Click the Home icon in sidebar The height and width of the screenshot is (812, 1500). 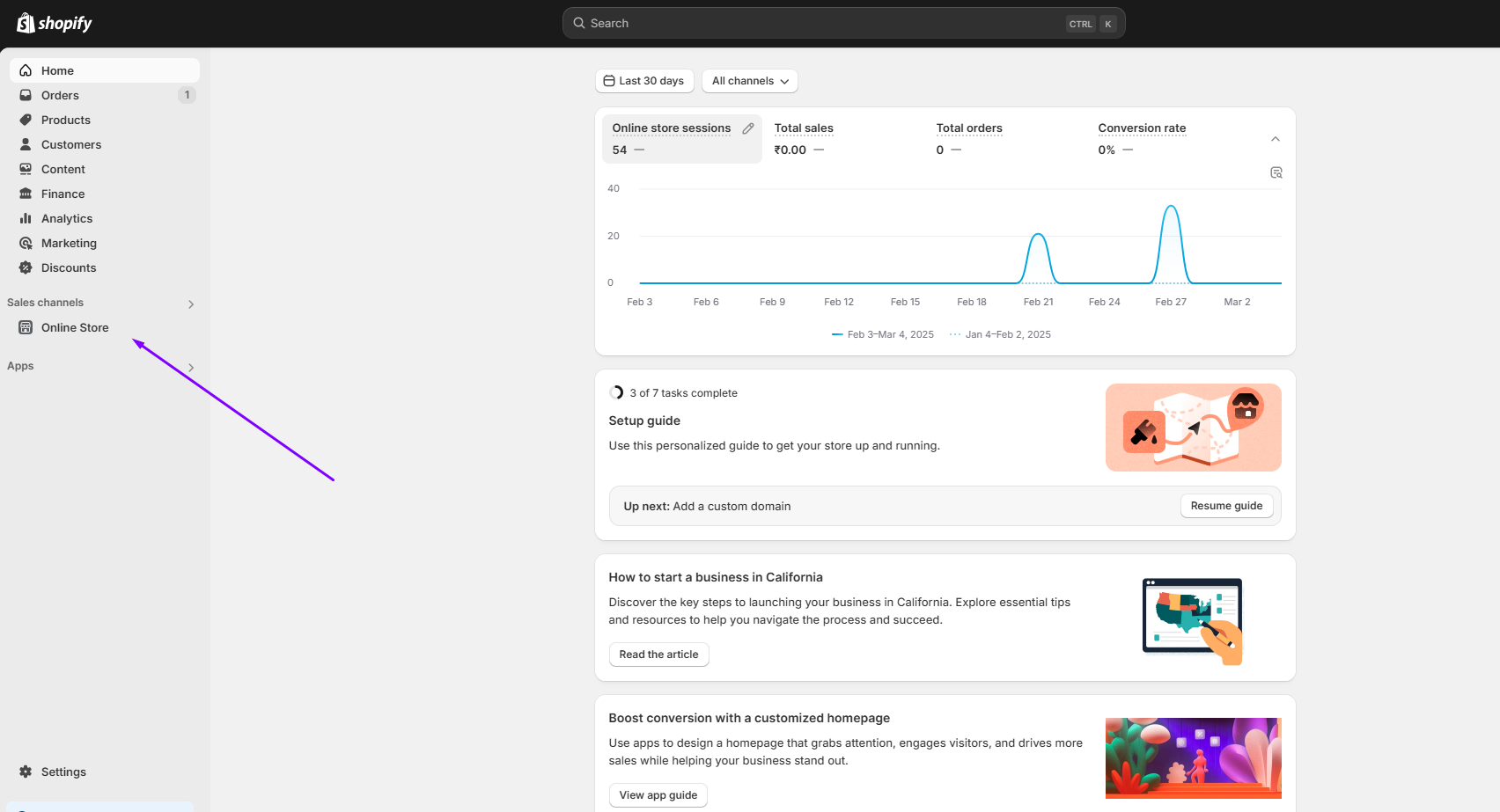pos(26,70)
